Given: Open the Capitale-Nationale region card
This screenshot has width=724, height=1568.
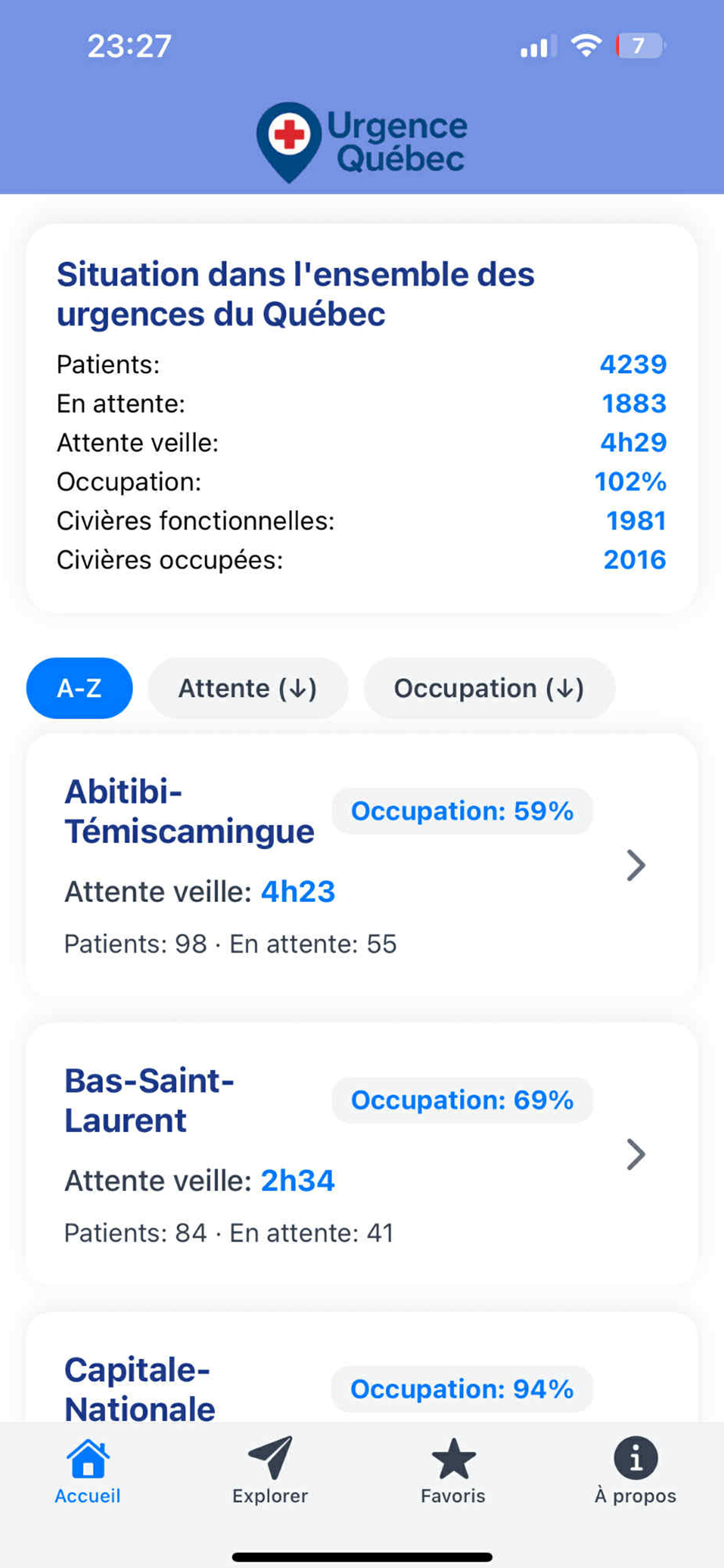Looking at the screenshot, I should pos(139,1388).
